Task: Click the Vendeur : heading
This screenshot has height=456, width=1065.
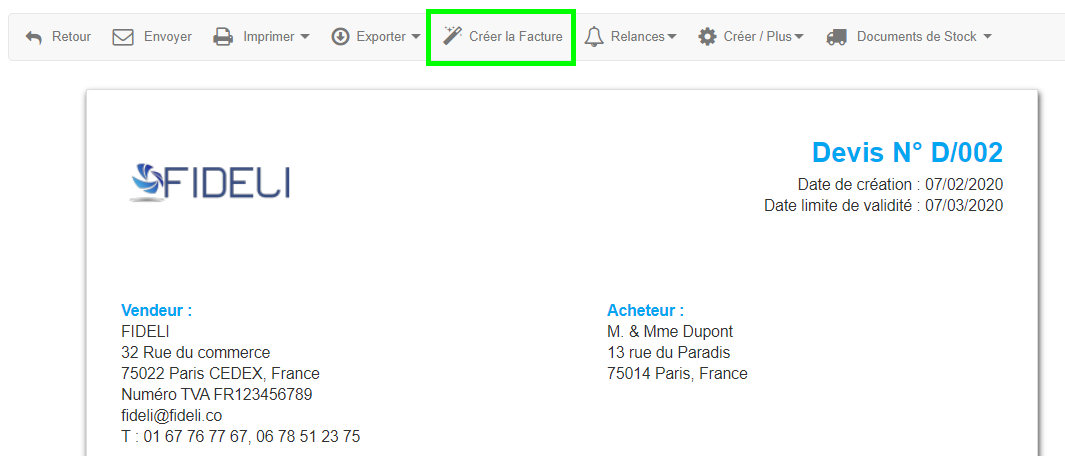Action: coord(156,311)
